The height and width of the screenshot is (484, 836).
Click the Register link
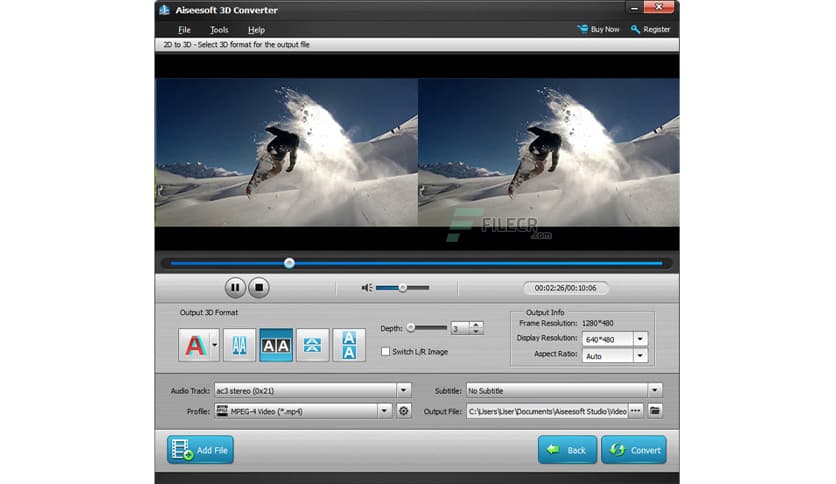coord(650,29)
